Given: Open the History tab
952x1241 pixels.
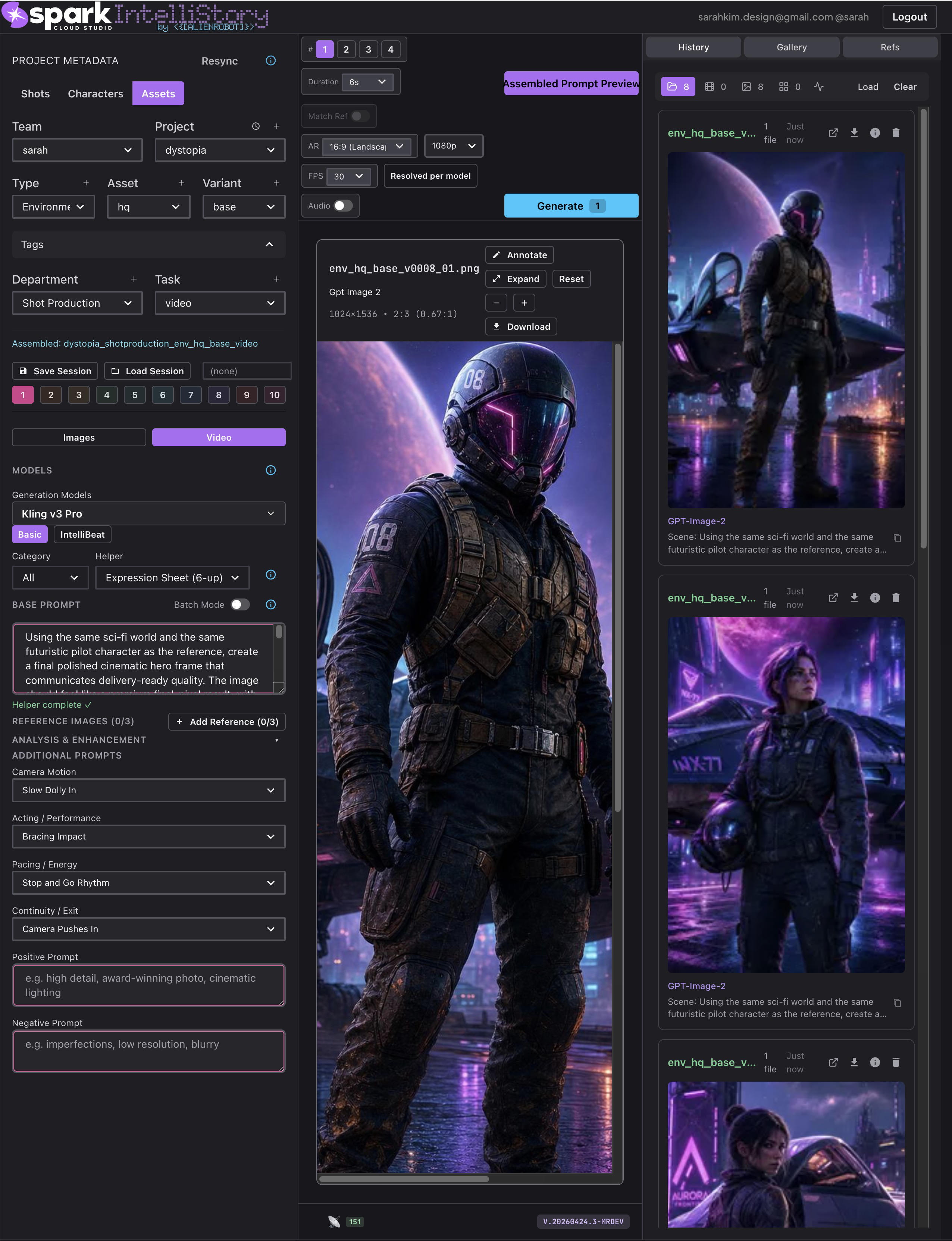Looking at the screenshot, I should 693,47.
